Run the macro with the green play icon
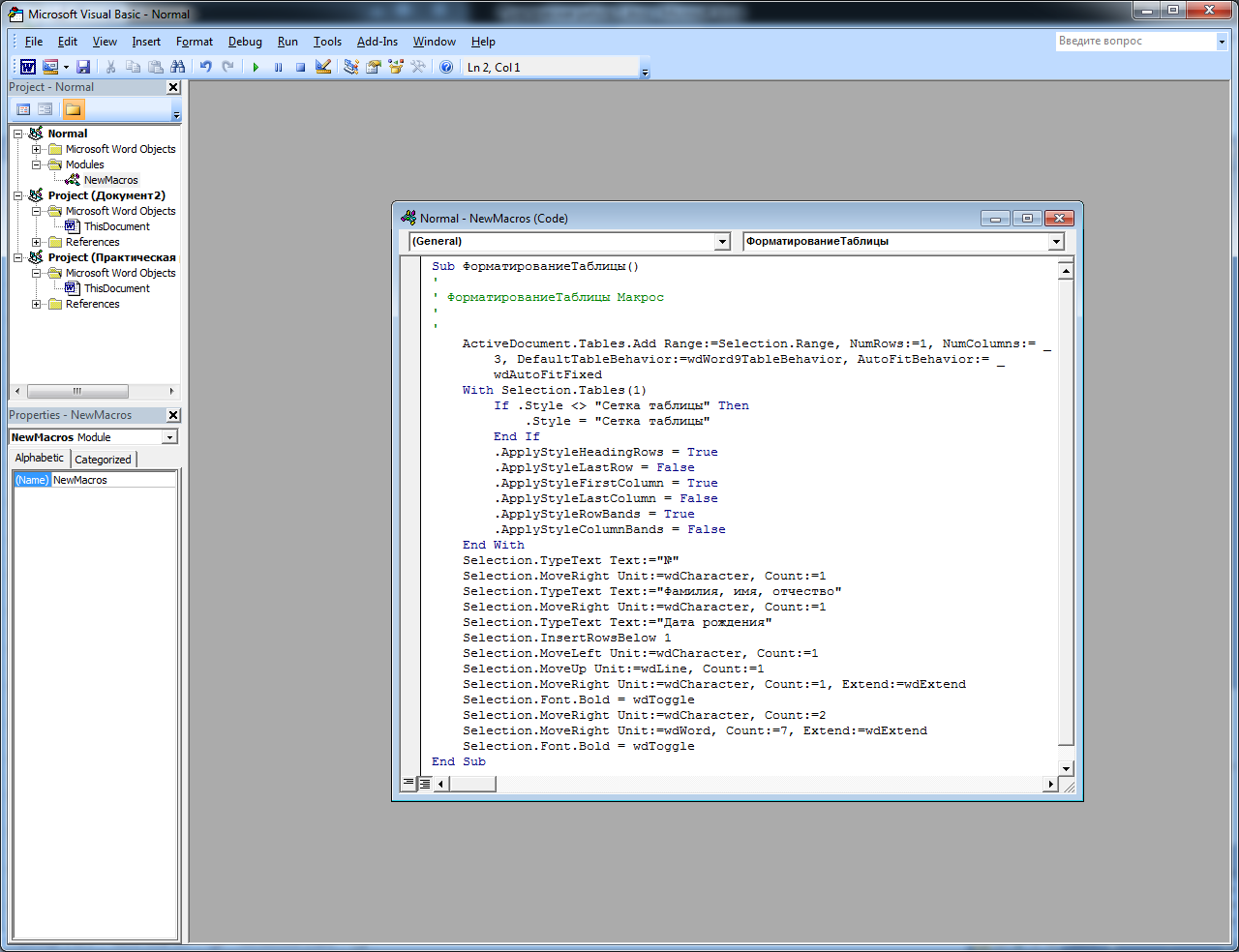This screenshot has height=952, width=1239. (256, 67)
